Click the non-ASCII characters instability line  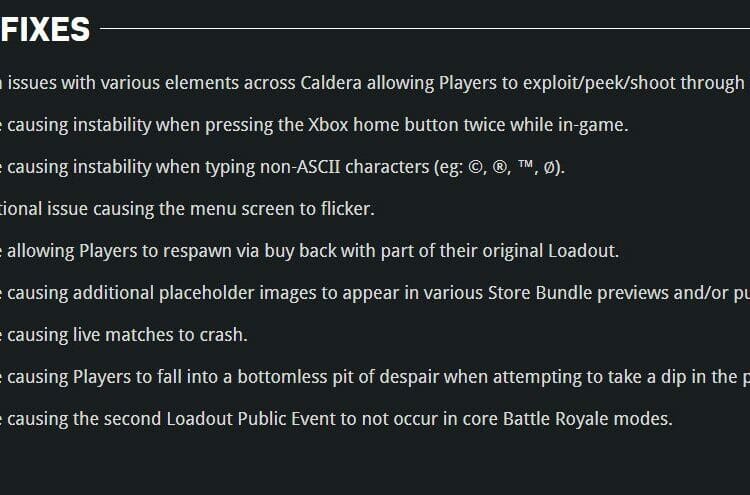click(x=282, y=167)
